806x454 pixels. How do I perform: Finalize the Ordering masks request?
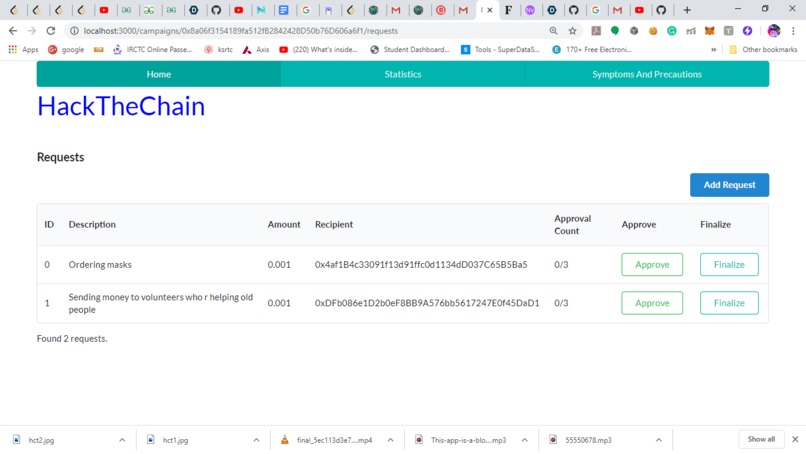729,264
